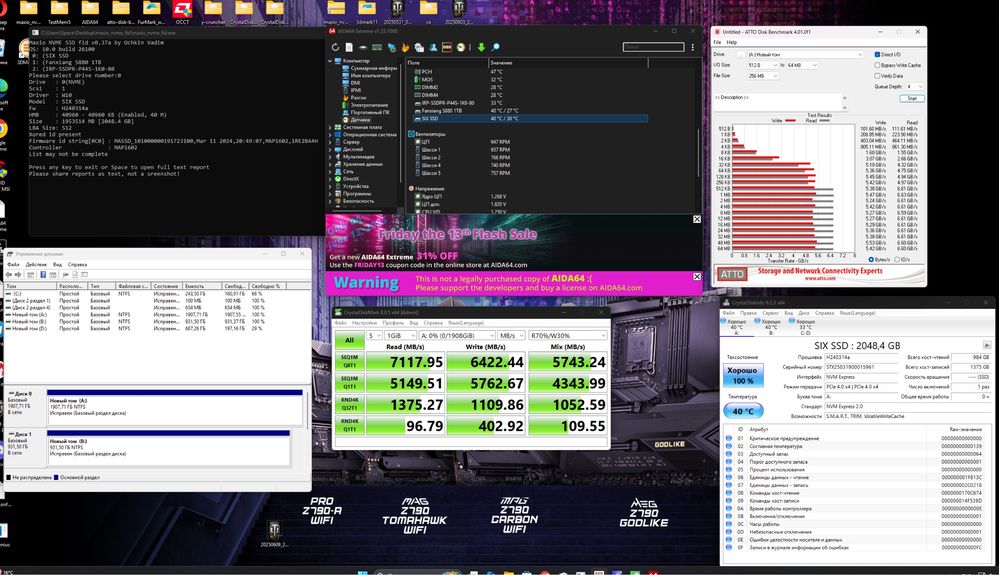
Task: Click the 40 °C temperature button in CrystalDiskInfo
Action: pos(743,411)
